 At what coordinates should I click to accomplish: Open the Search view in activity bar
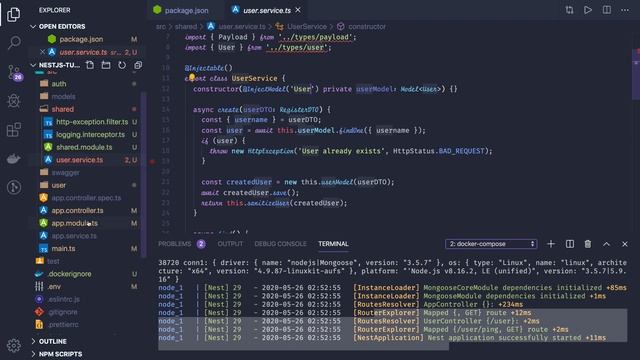(x=14, y=42)
